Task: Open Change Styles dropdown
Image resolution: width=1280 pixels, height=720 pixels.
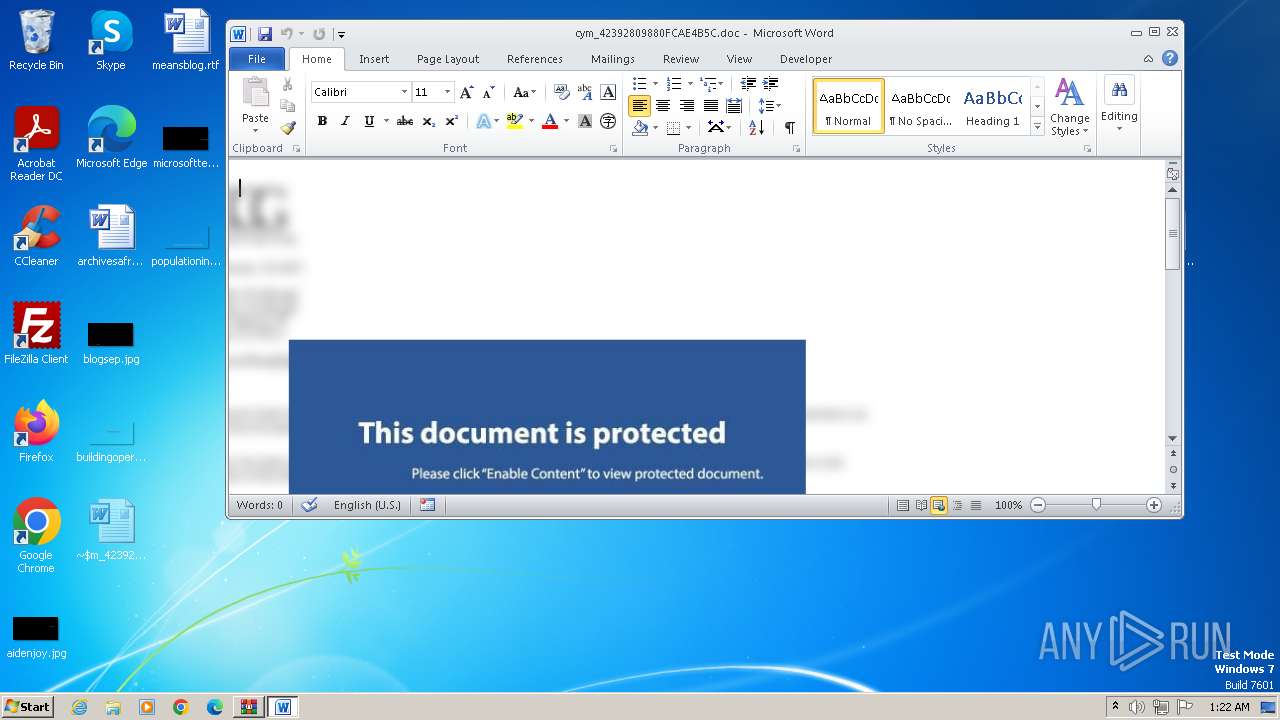Action: 1069,107
